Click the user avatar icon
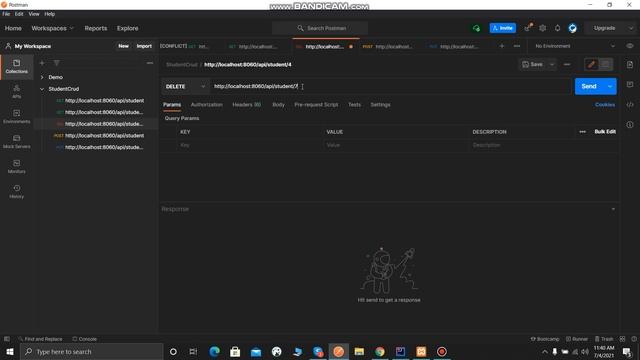 573,28
